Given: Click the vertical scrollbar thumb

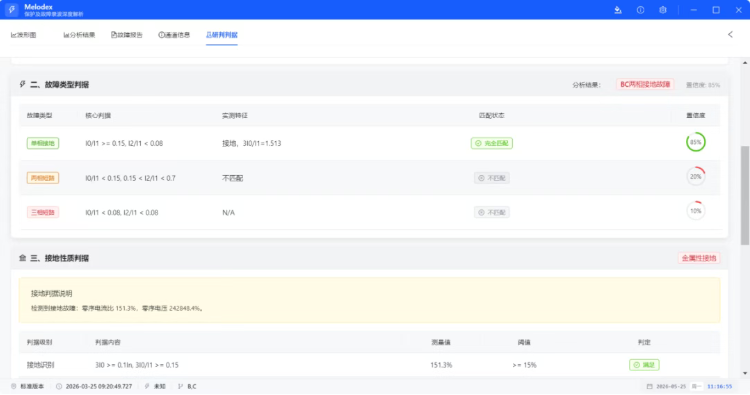Looking at the screenshot, I should [x=745, y=196].
